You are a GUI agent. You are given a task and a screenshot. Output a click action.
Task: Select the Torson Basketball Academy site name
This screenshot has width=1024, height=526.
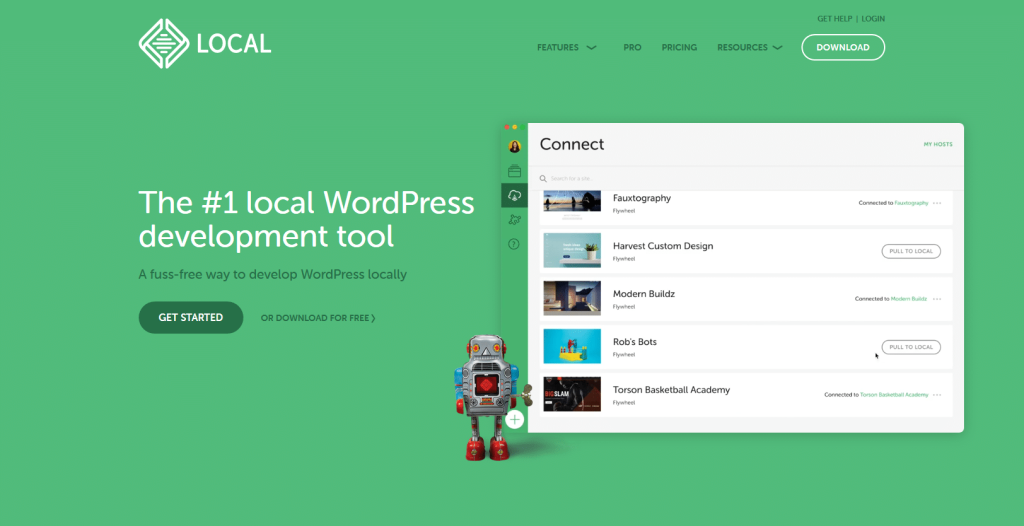(x=671, y=390)
